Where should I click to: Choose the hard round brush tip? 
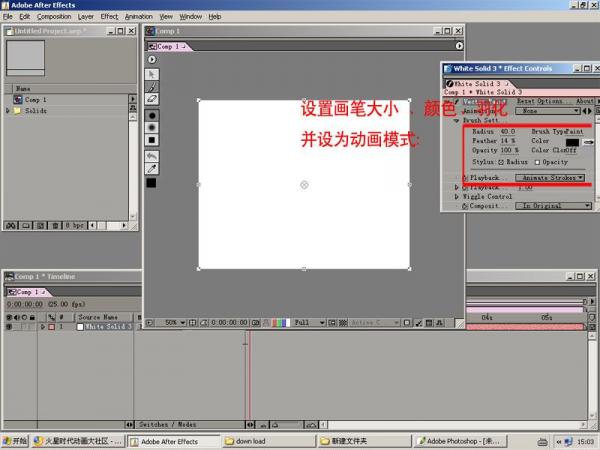point(152,115)
